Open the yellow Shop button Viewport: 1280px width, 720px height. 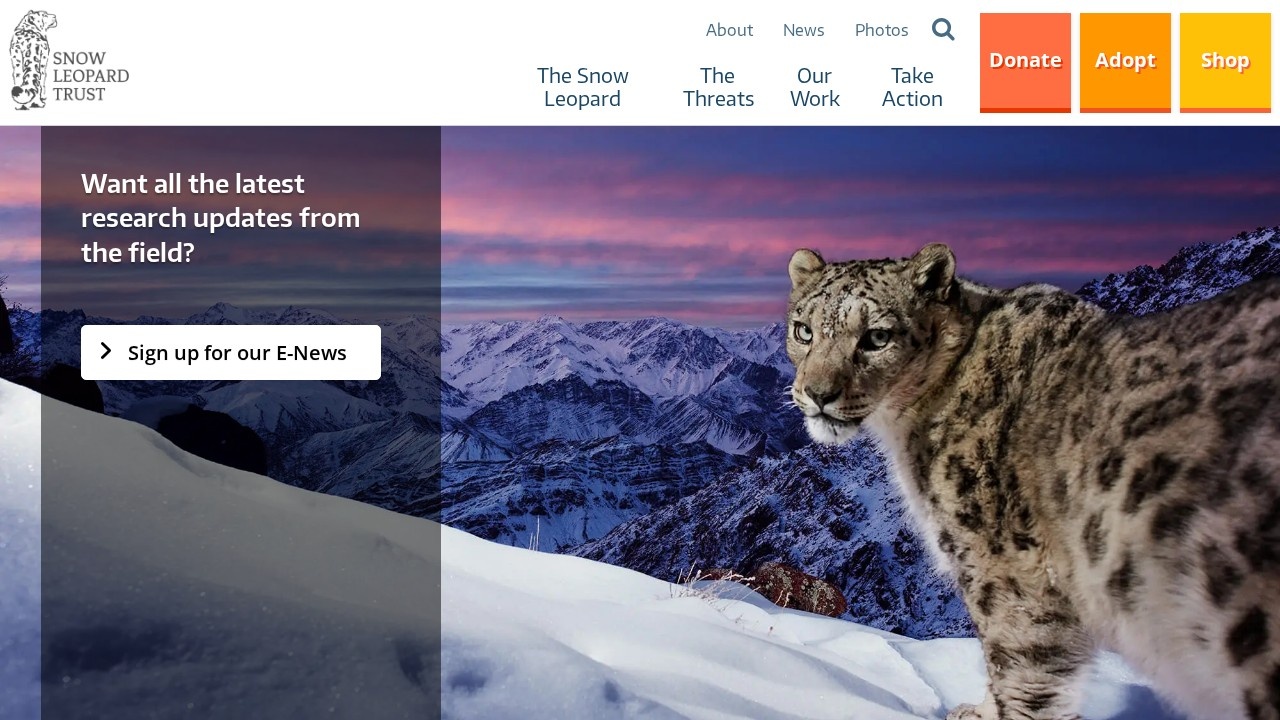pyautogui.click(x=1225, y=62)
